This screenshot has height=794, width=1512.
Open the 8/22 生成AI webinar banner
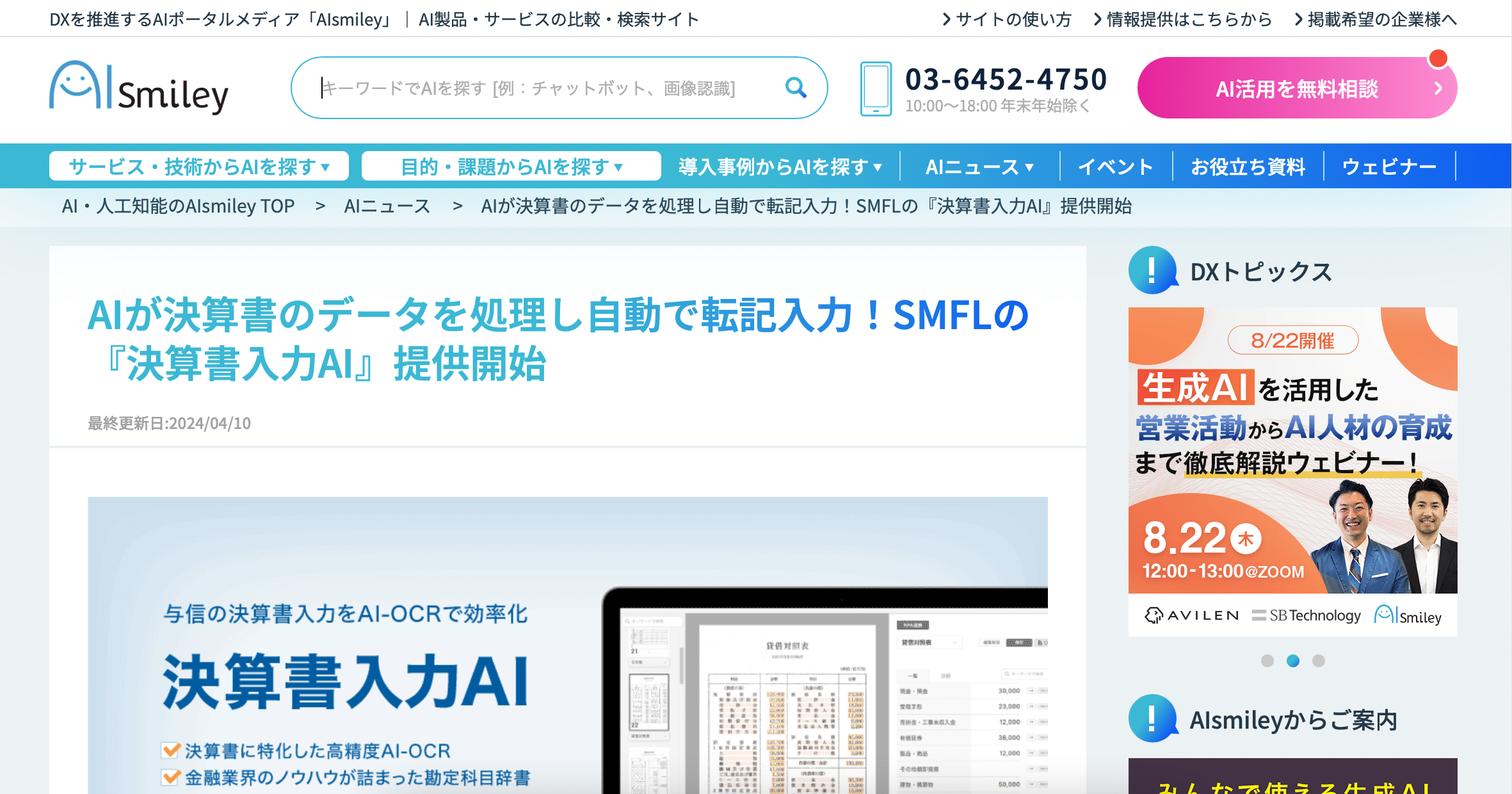[1292, 471]
